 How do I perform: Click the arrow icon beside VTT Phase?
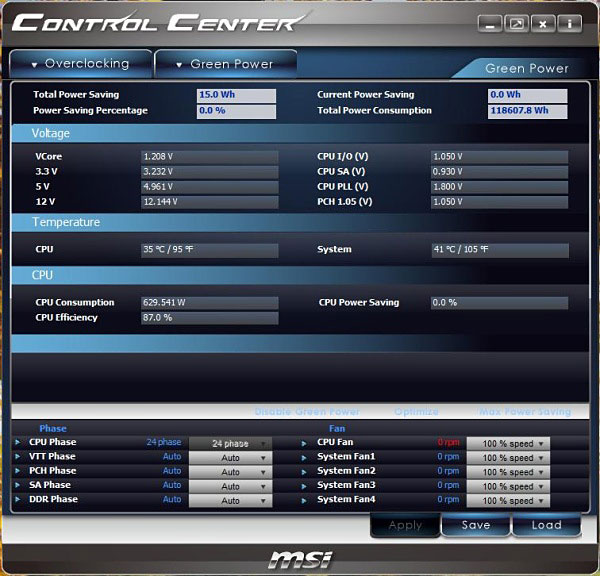(x=18, y=457)
